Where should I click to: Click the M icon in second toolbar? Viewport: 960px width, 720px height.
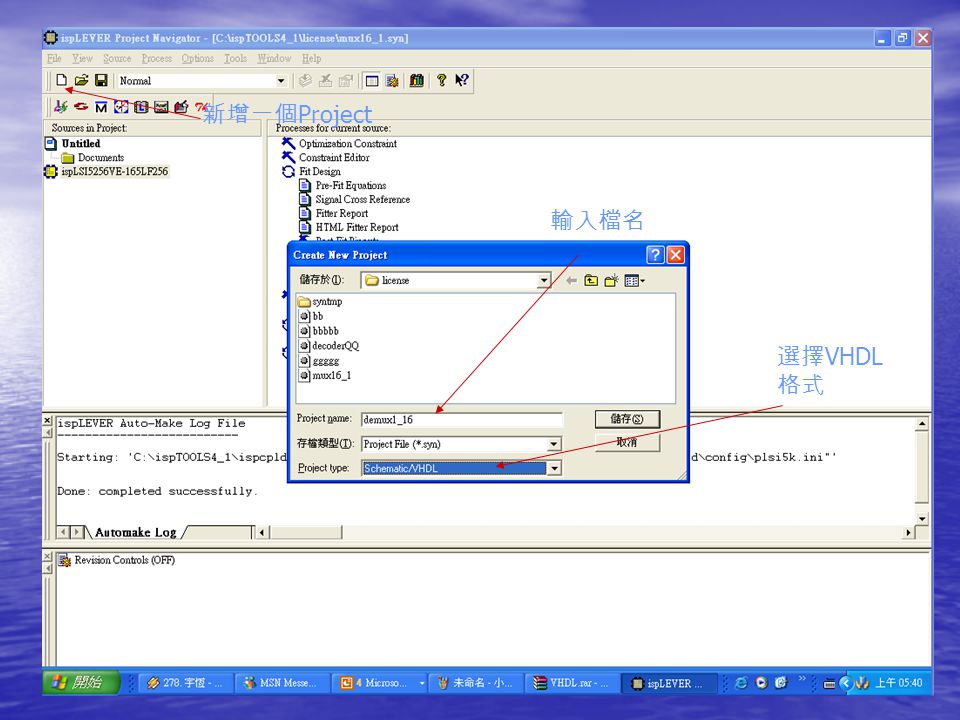tap(101, 107)
